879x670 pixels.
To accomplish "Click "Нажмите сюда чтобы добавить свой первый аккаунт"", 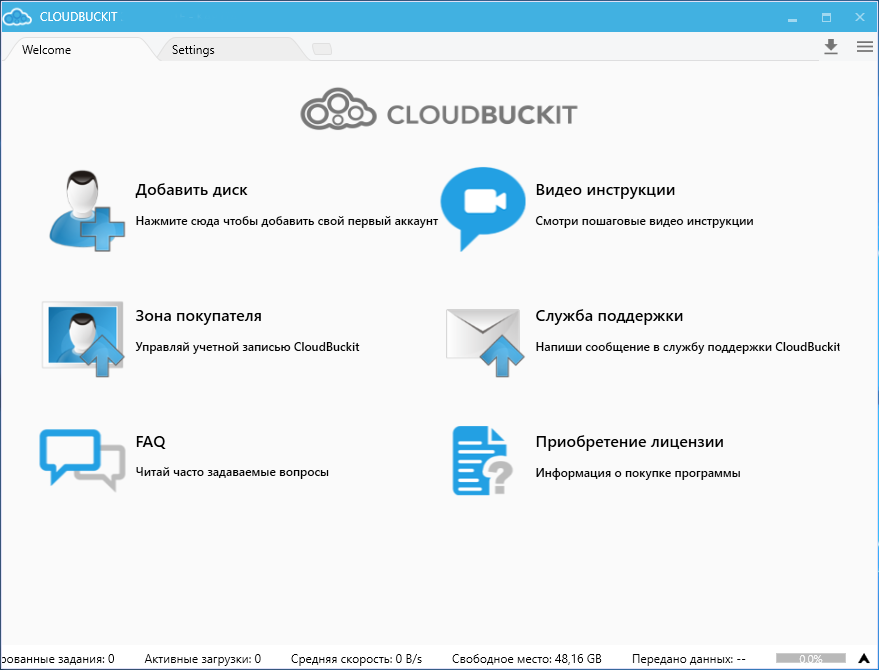I will click(x=286, y=221).
